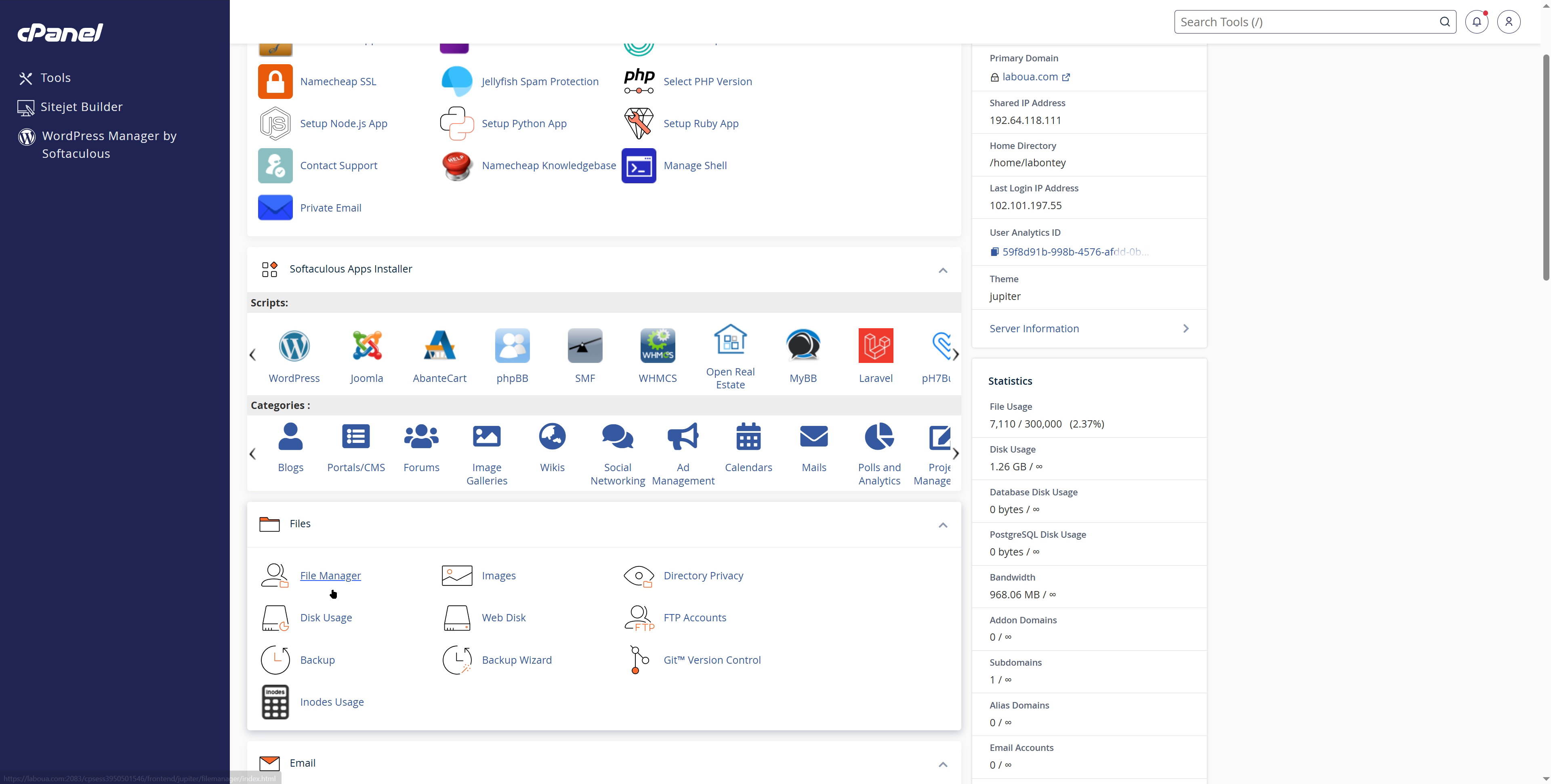
Task: Click the '/home/labontey' home directory value
Action: tap(1027, 163)
